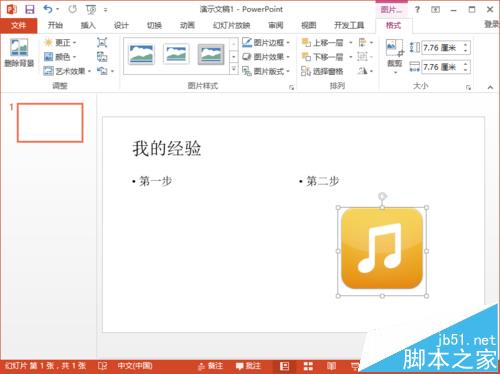
Task: Click the spell check icon in status bar
Action: tap(102, 366)
